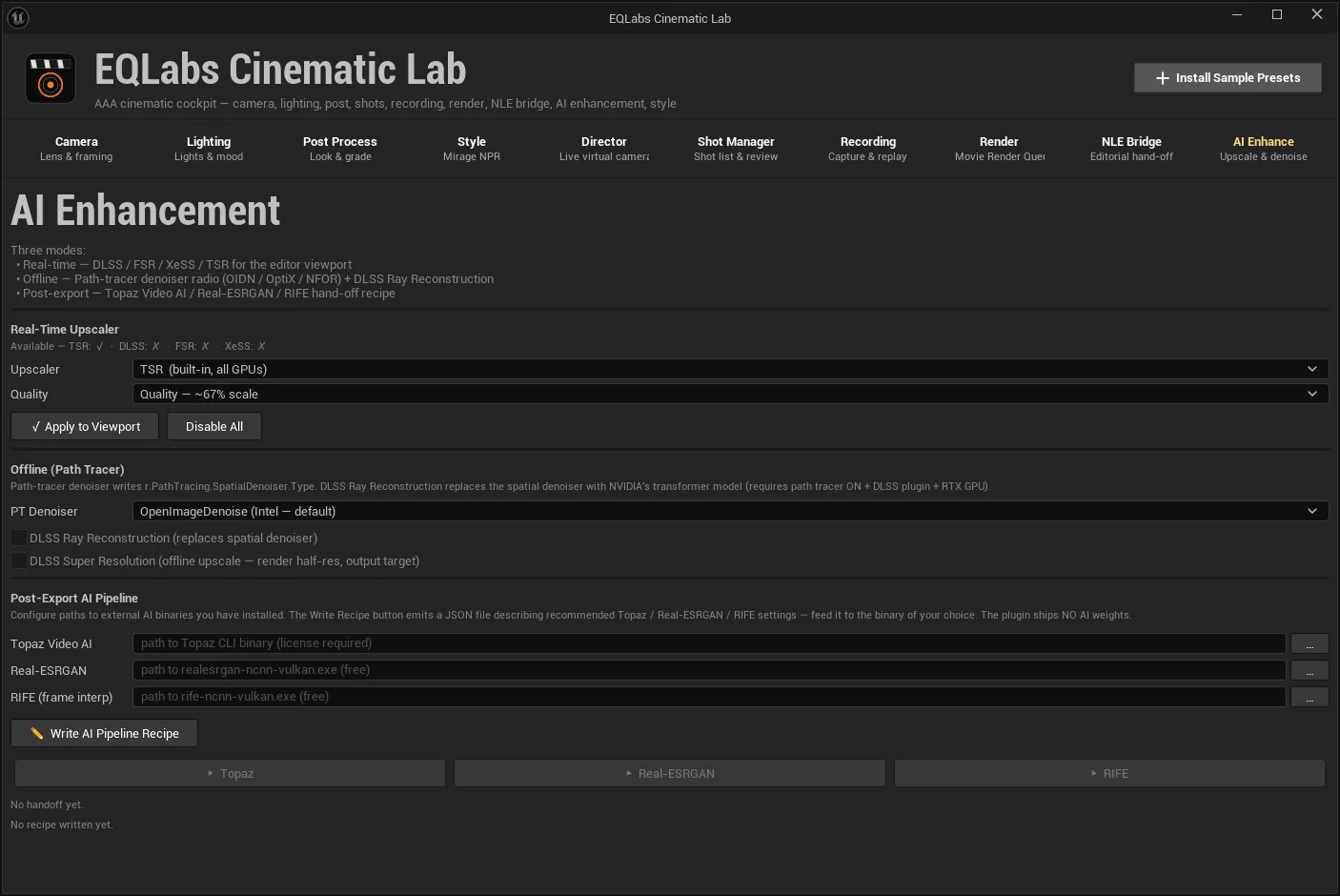Run the Real-ESRGAN handoff button
The height and width of the screenshot is (896, 1340).
670,773
